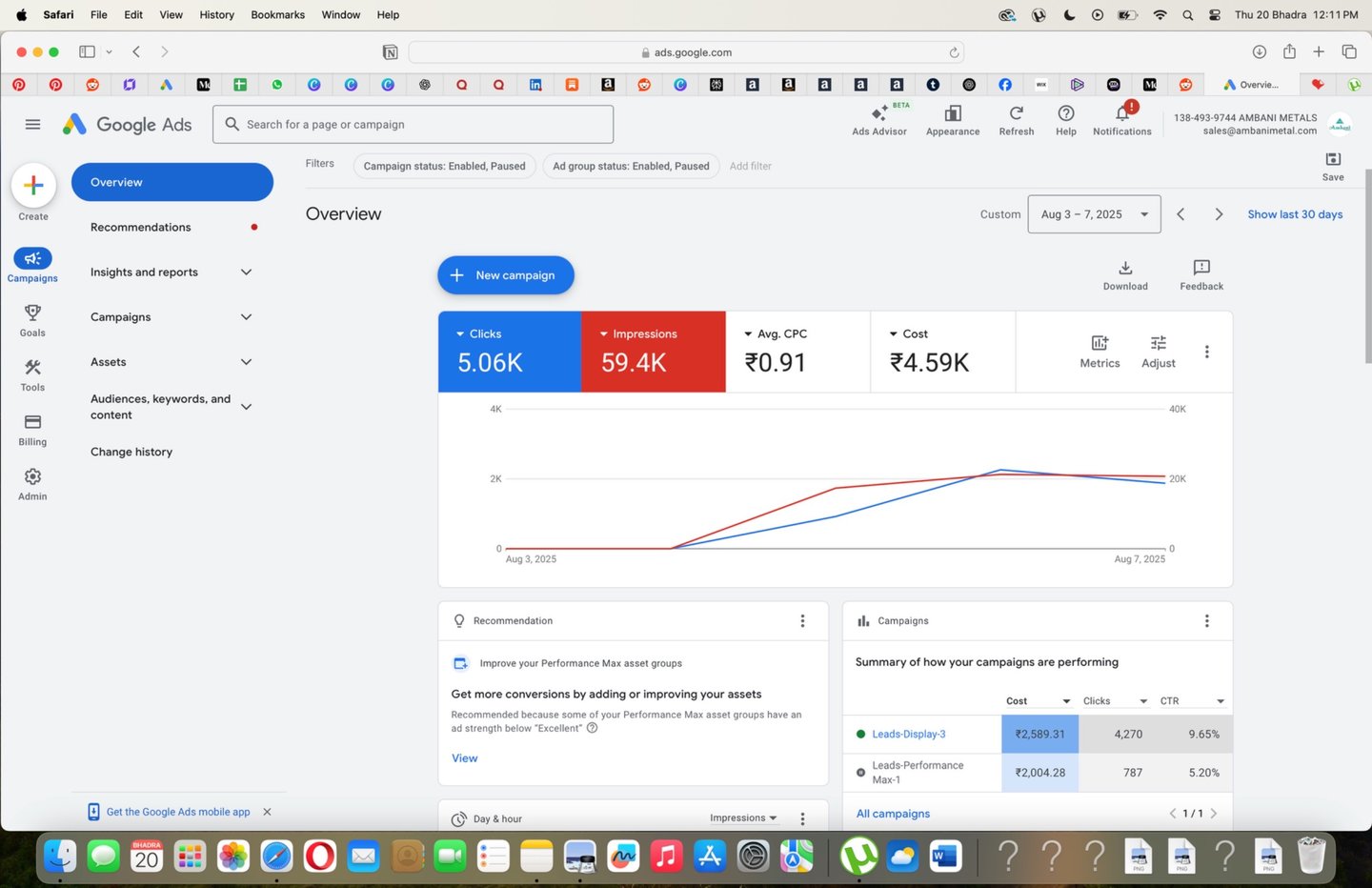Open the Help question mark icon
Image resolution: width=1372 pixels, height=888 pixels.
(1066, 113)
